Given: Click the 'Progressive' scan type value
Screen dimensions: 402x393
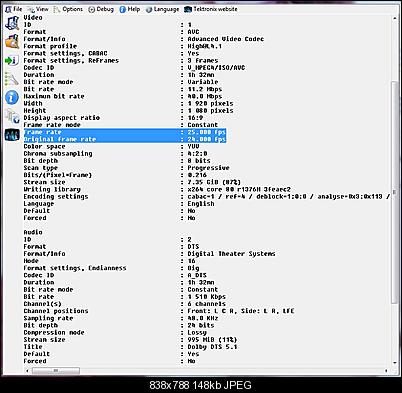Looking at the screenshot, I should coord(208,168).
